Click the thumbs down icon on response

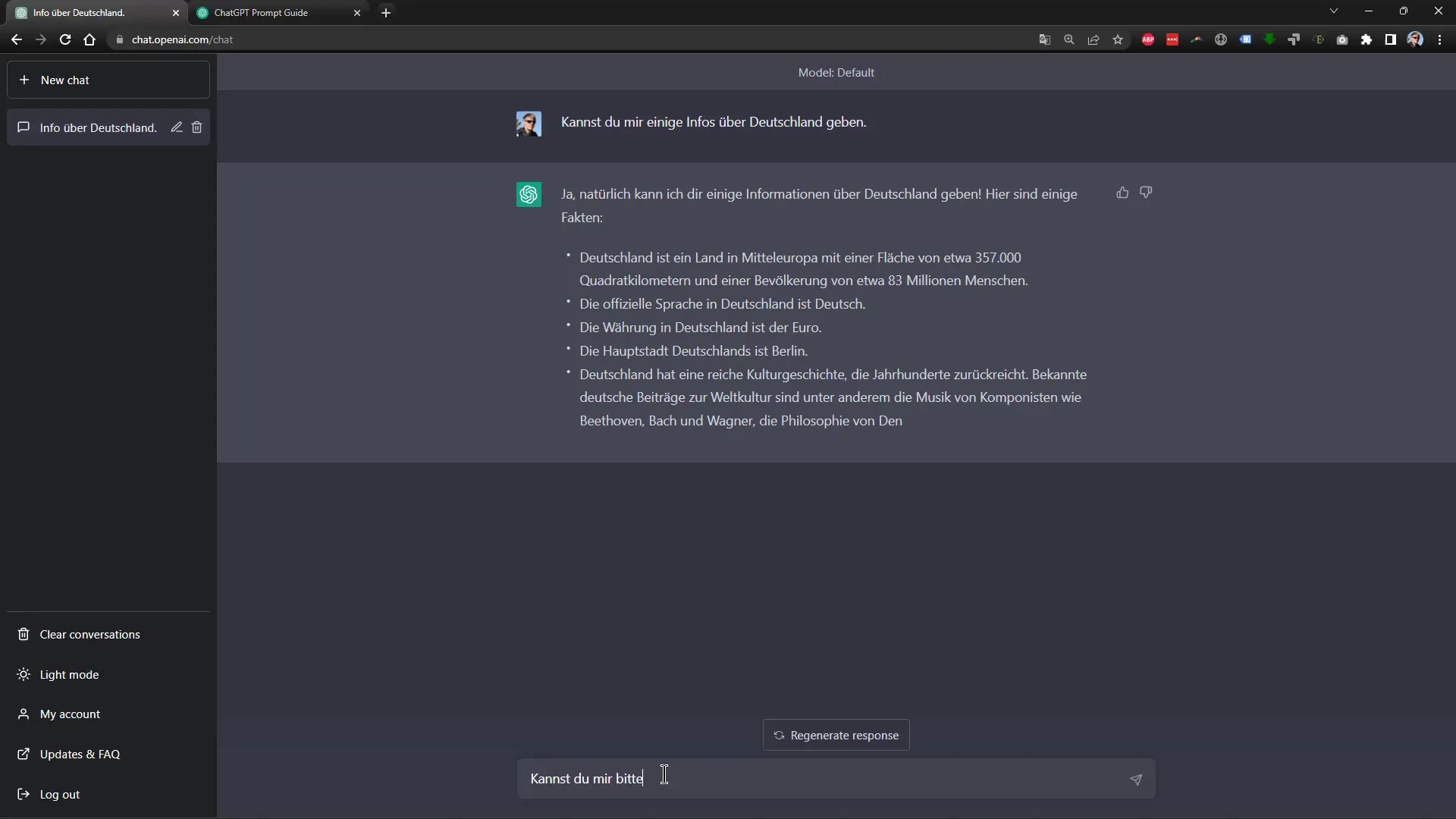pos(1146,192)
